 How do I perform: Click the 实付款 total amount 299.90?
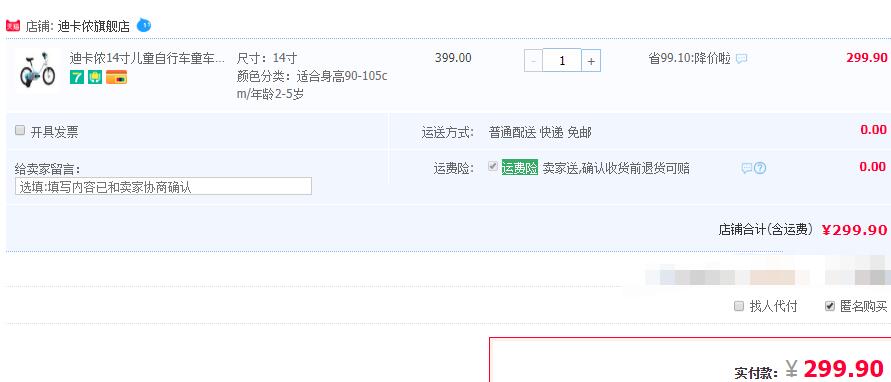click(843, 368)
